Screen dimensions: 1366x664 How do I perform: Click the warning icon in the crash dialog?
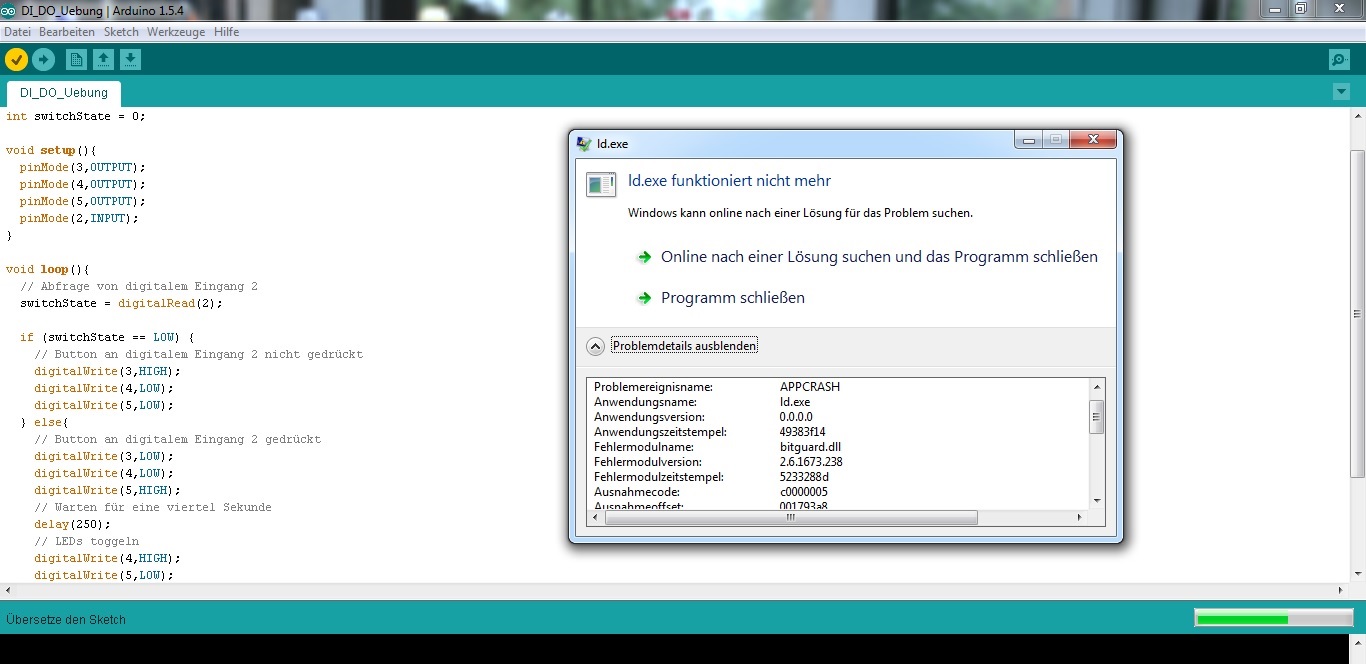coord(601,185)
